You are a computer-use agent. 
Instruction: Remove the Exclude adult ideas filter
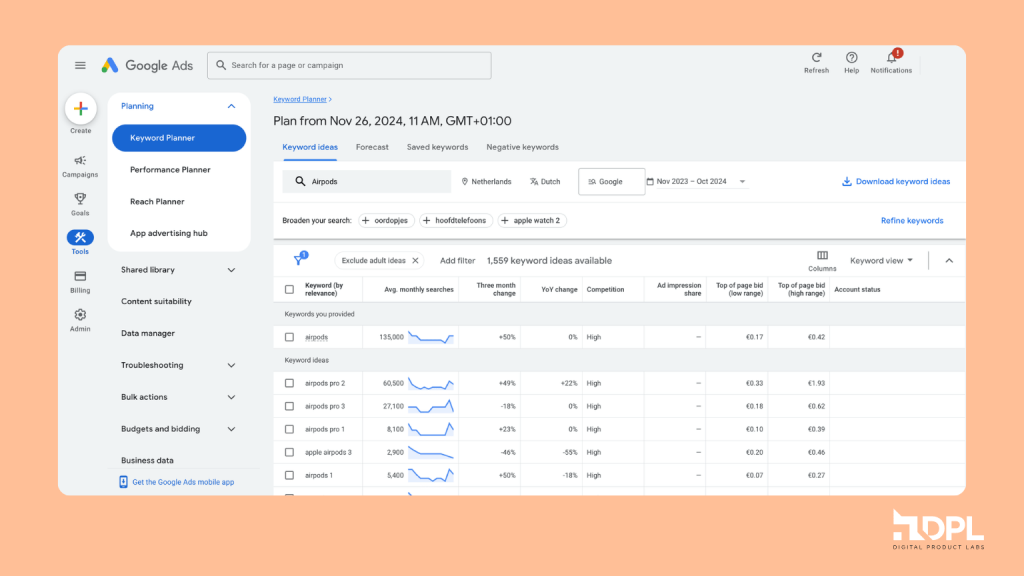[x=415, y=261]
